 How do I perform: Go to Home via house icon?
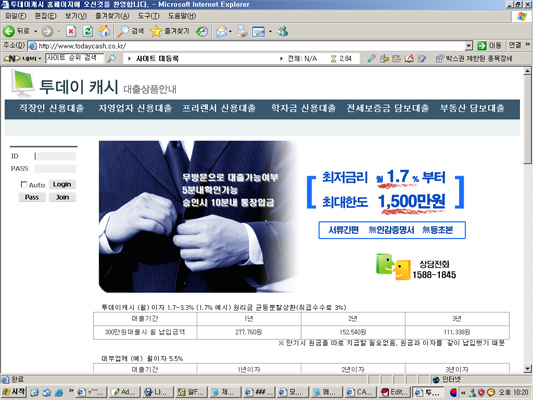coord(104,32)
